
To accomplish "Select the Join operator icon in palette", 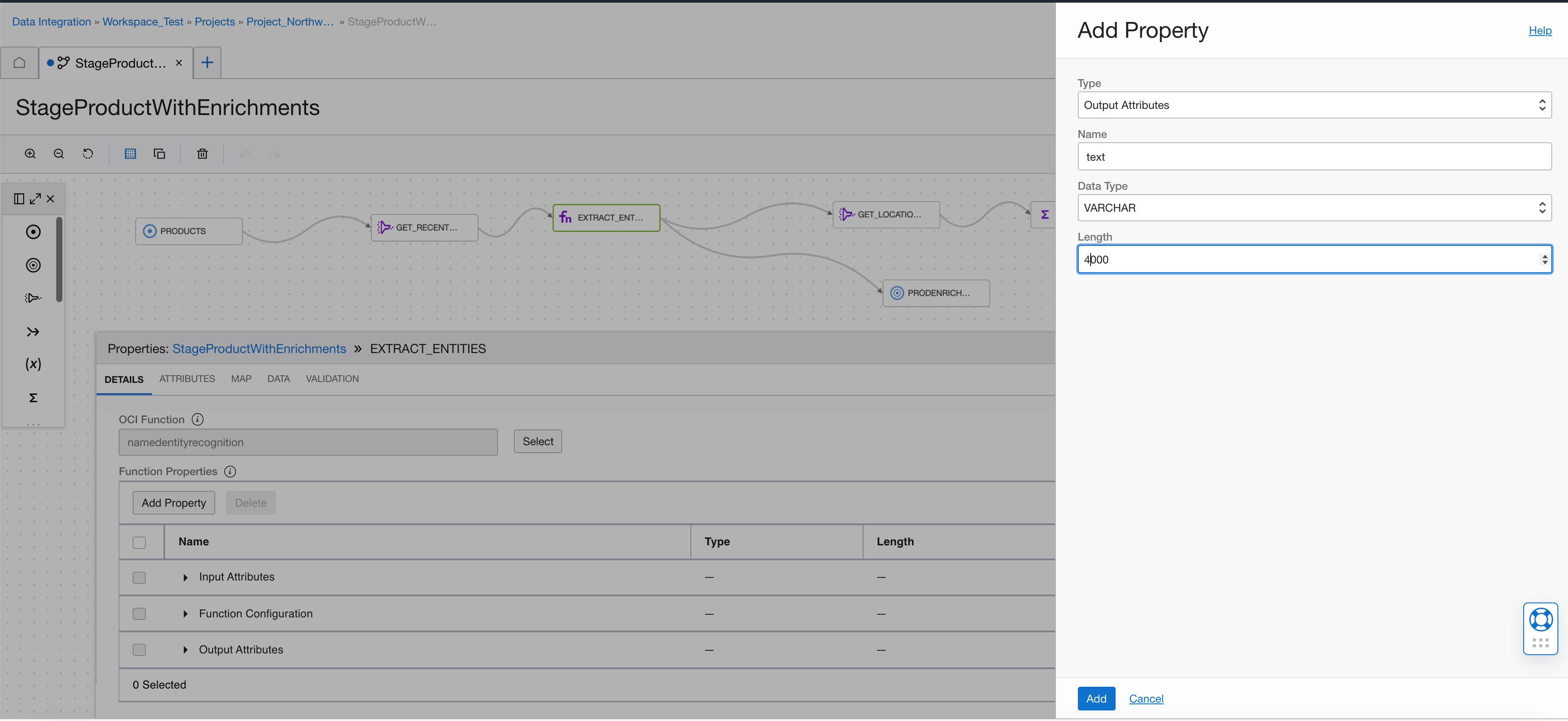I will (33, 332).
